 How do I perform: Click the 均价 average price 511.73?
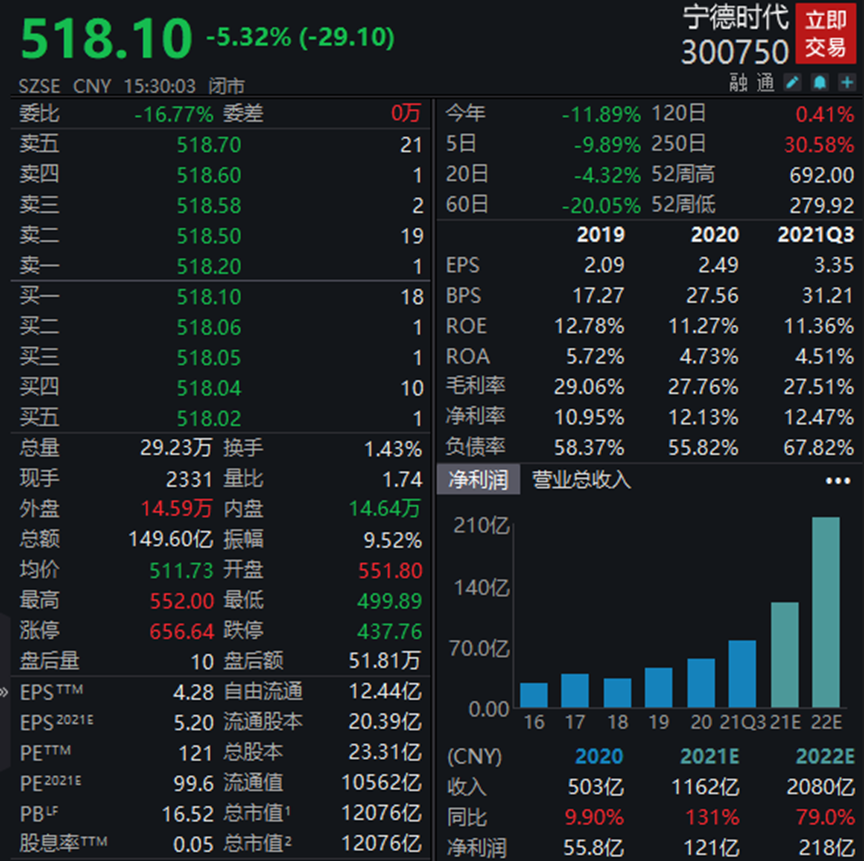click(x=181, y=570)
